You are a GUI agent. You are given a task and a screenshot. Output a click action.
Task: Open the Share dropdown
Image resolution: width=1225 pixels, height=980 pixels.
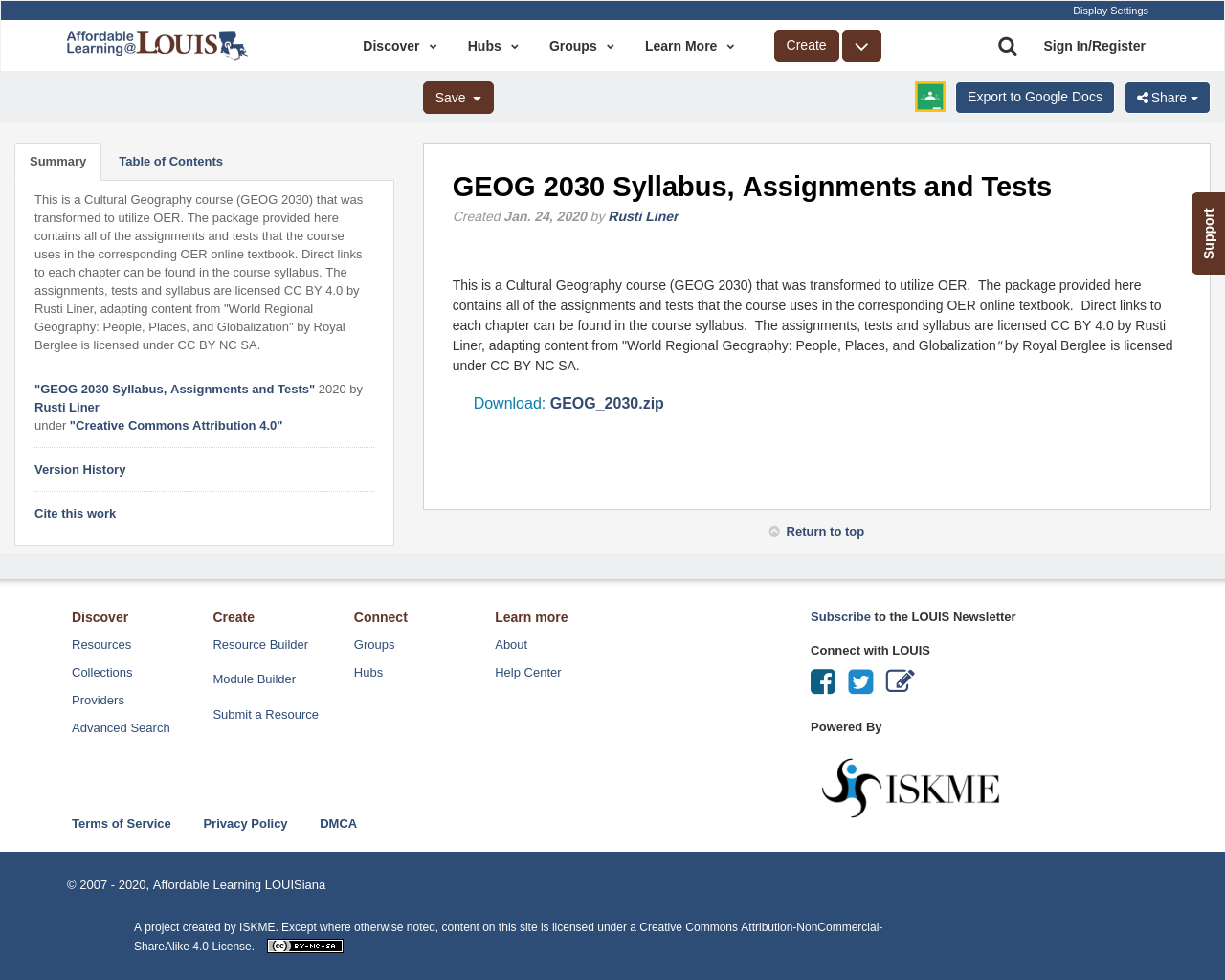point(1167,98)
